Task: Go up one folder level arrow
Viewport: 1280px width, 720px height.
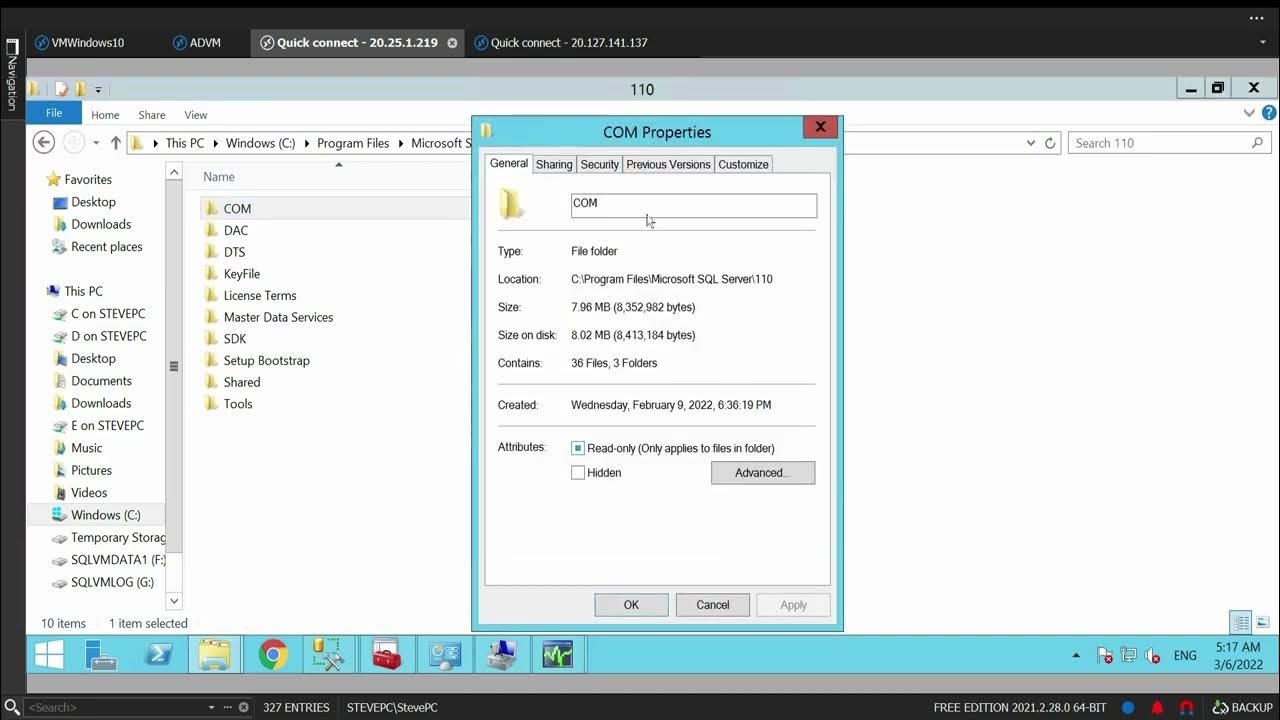Action: tap(115, 143)
